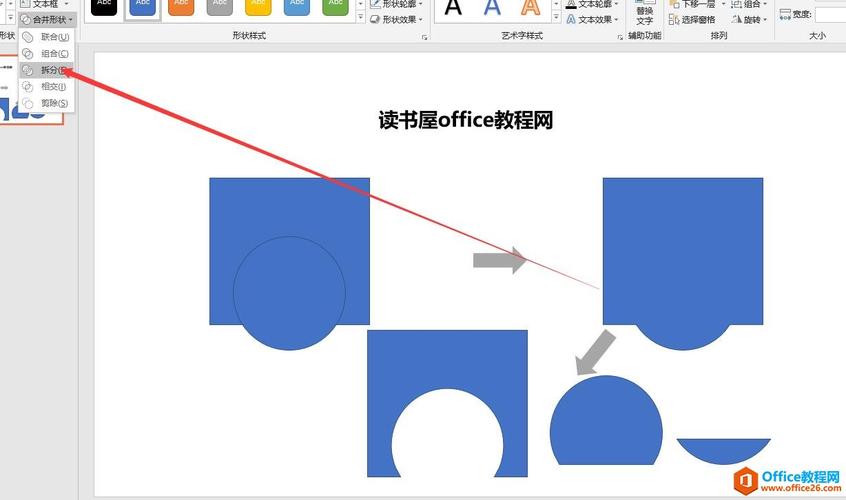This screenshot has height=500, width=846.
Task: Click the 宽度 width input field
Action: 830,14
